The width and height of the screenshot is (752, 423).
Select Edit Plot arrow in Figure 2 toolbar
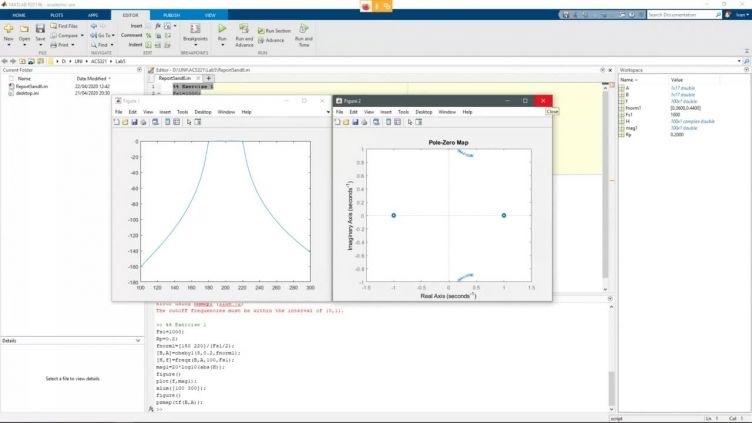[x=410, y=122]
